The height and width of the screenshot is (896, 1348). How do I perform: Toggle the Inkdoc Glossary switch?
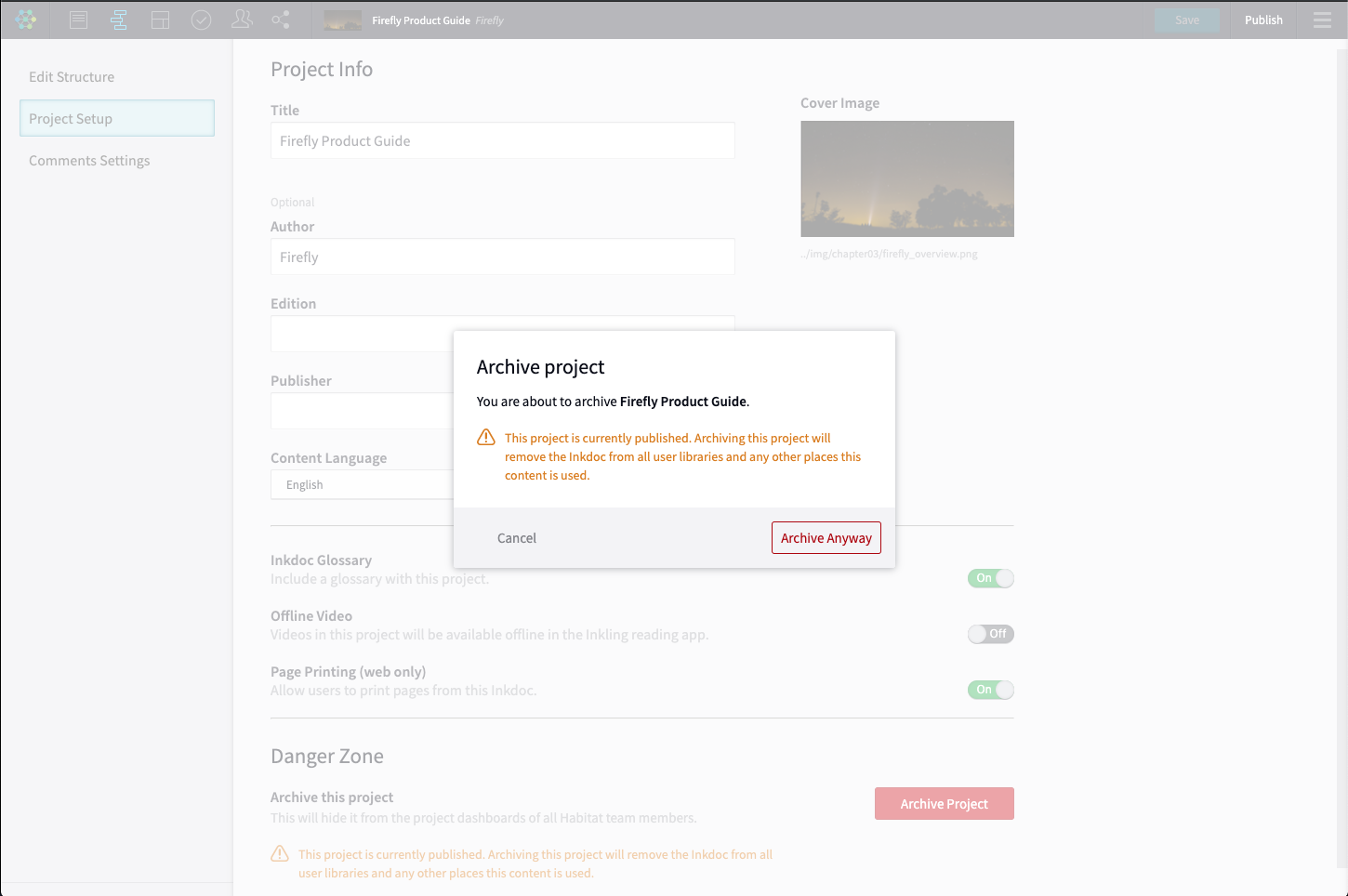pos(990,578)
